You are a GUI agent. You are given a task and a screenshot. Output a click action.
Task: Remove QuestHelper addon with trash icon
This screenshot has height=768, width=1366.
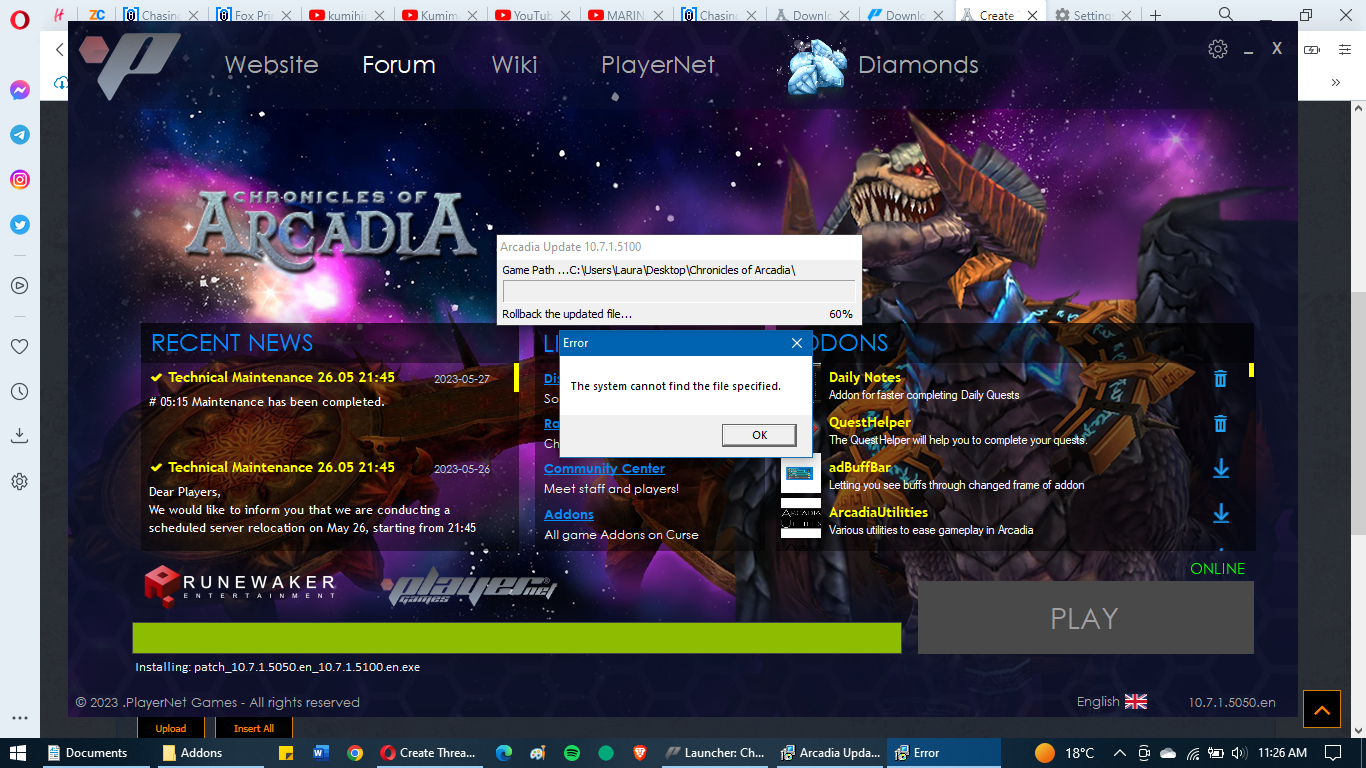1220,424
